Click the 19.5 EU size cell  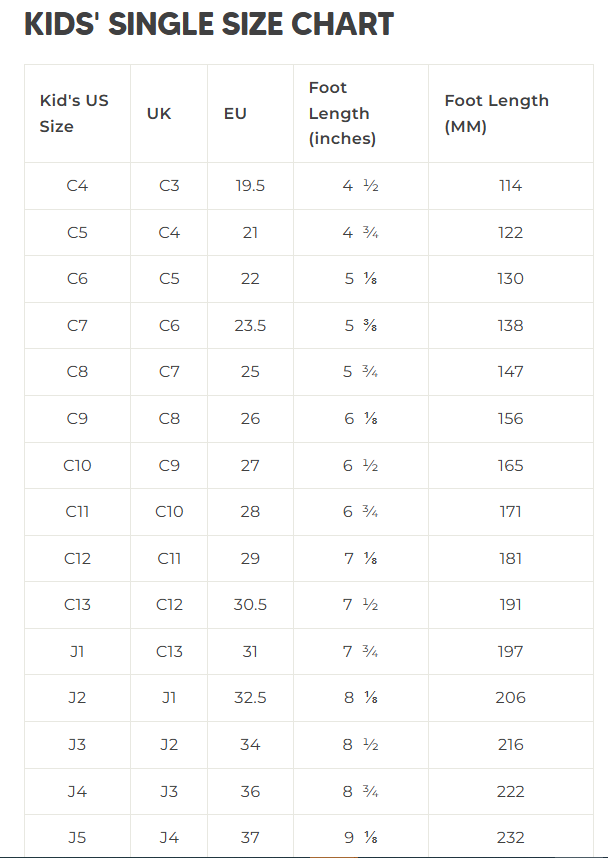(x=250, y=186)
